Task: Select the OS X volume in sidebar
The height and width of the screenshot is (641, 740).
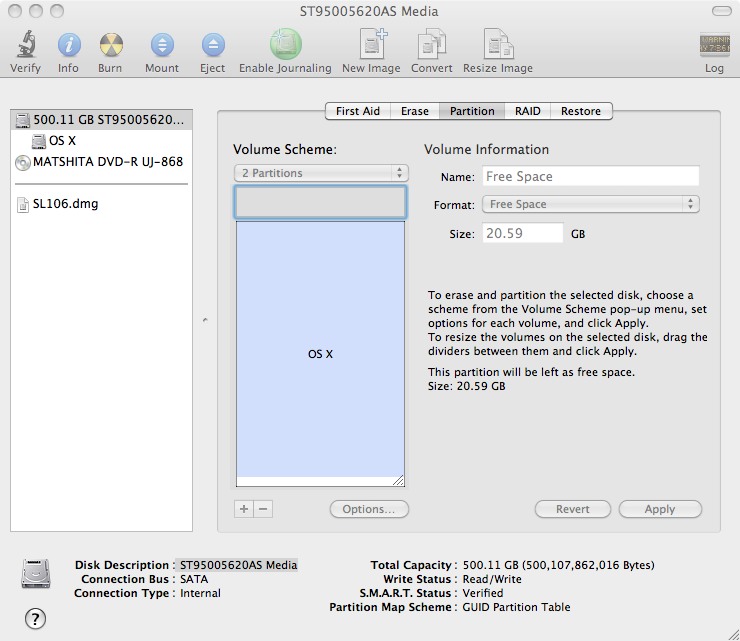Action: click(101, 141)
